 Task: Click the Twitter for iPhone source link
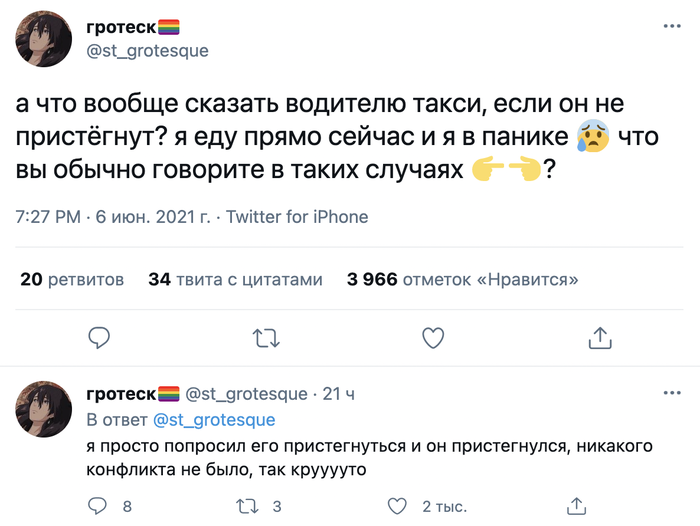pos(297,217)
